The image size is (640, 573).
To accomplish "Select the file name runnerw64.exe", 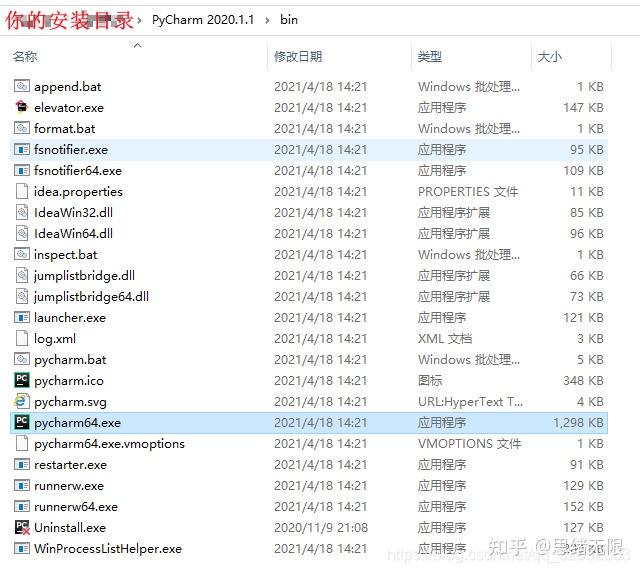I will pos(76,507).
